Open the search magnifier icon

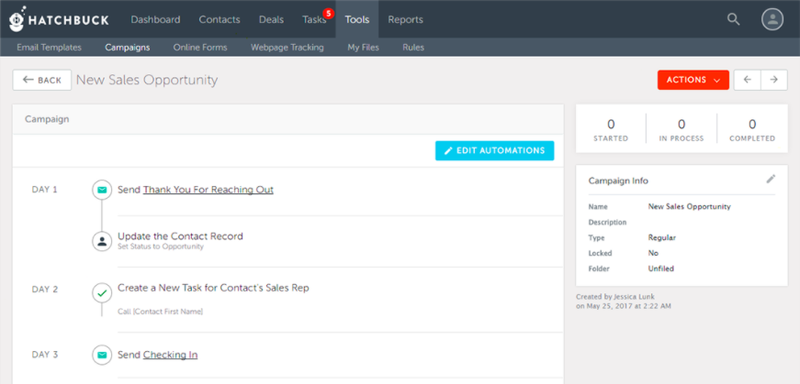tap(733, 19)
